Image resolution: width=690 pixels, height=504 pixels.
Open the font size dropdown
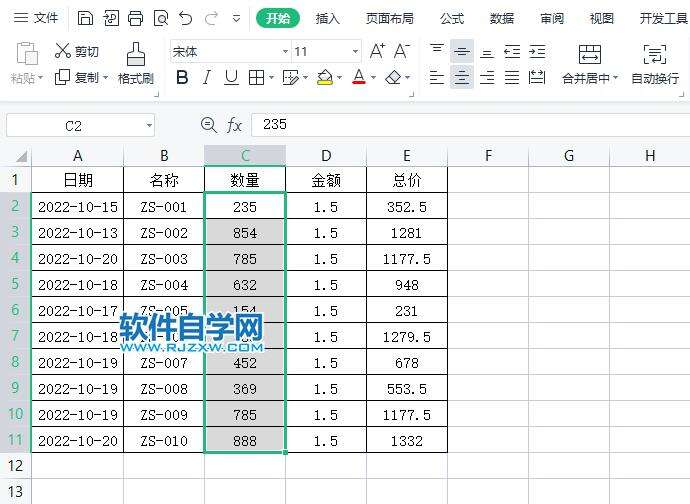point(355,52)
